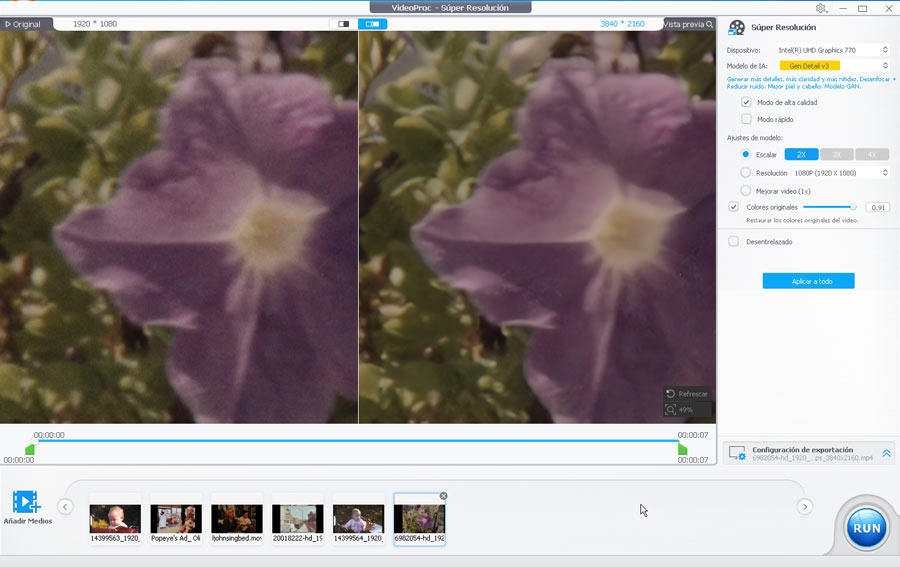Select the Resolución radio button
The image size is (900, 567).
746,172
